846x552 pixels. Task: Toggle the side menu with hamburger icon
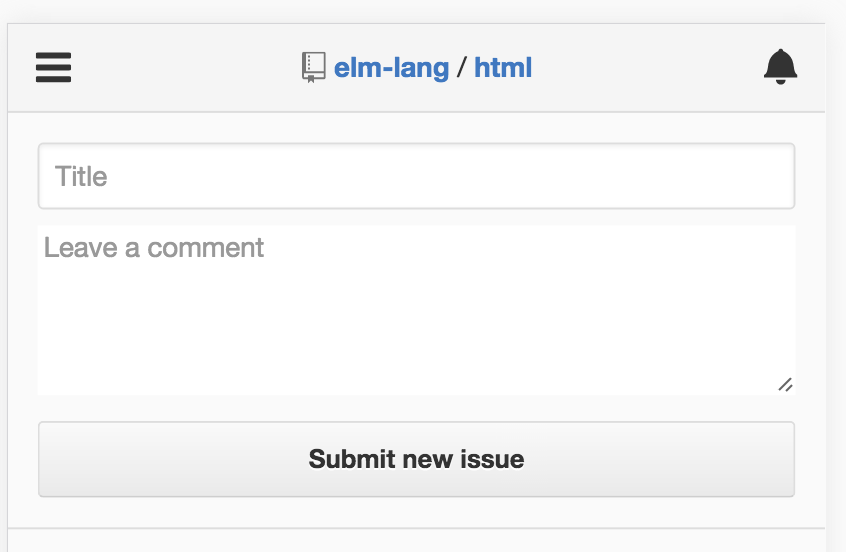53,67
